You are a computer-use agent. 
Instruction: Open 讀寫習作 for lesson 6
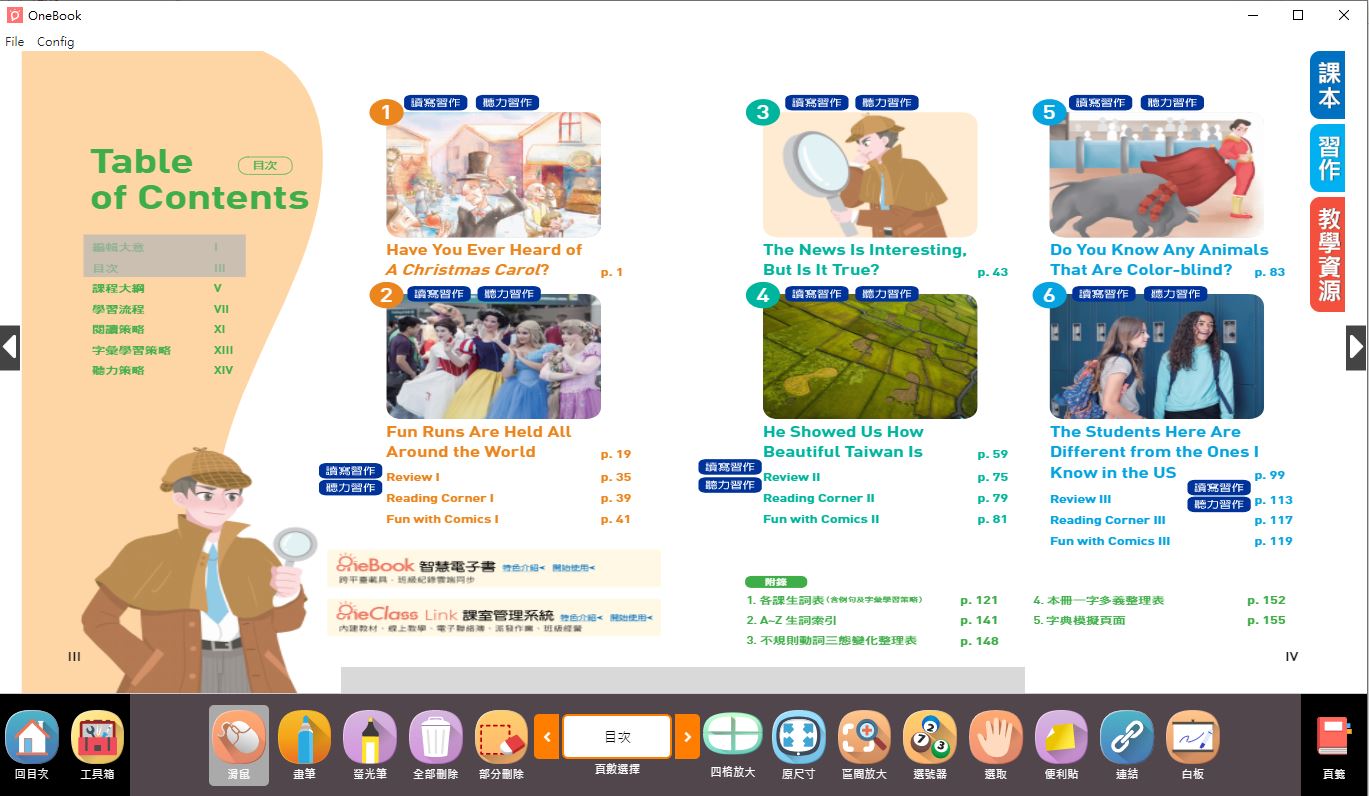tap(1105, 294)
